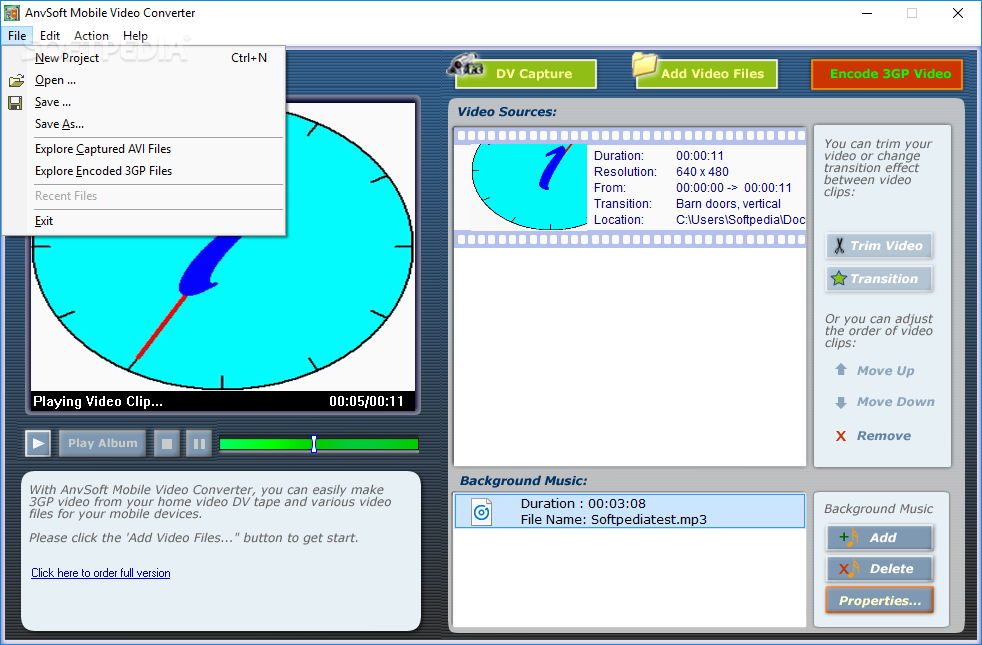Image resolution: width=982 pixels, height=645 pixels.
Task: Click the Transition button
Action: coord(879,278)
